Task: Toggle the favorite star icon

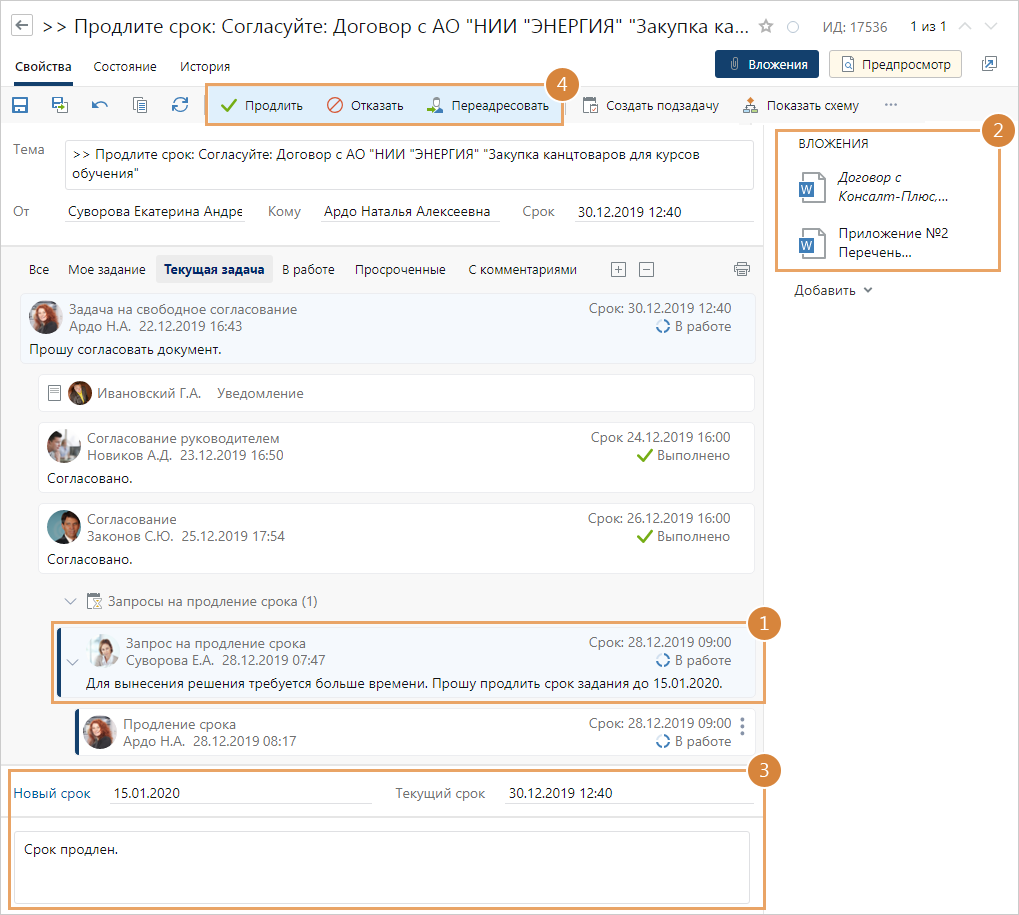Action: click(766, 27)
